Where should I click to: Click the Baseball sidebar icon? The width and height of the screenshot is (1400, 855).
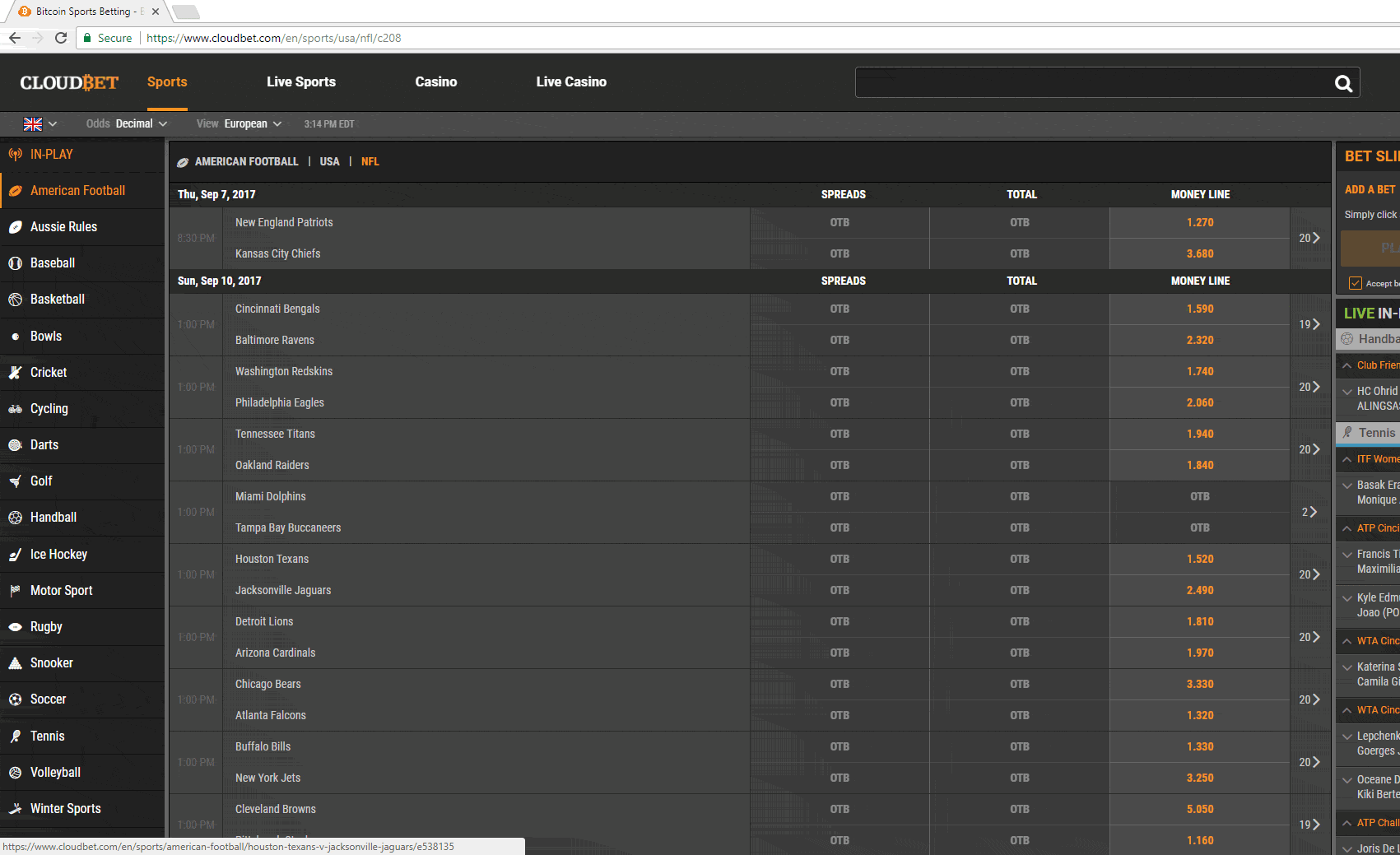click(x=15, y=263)
